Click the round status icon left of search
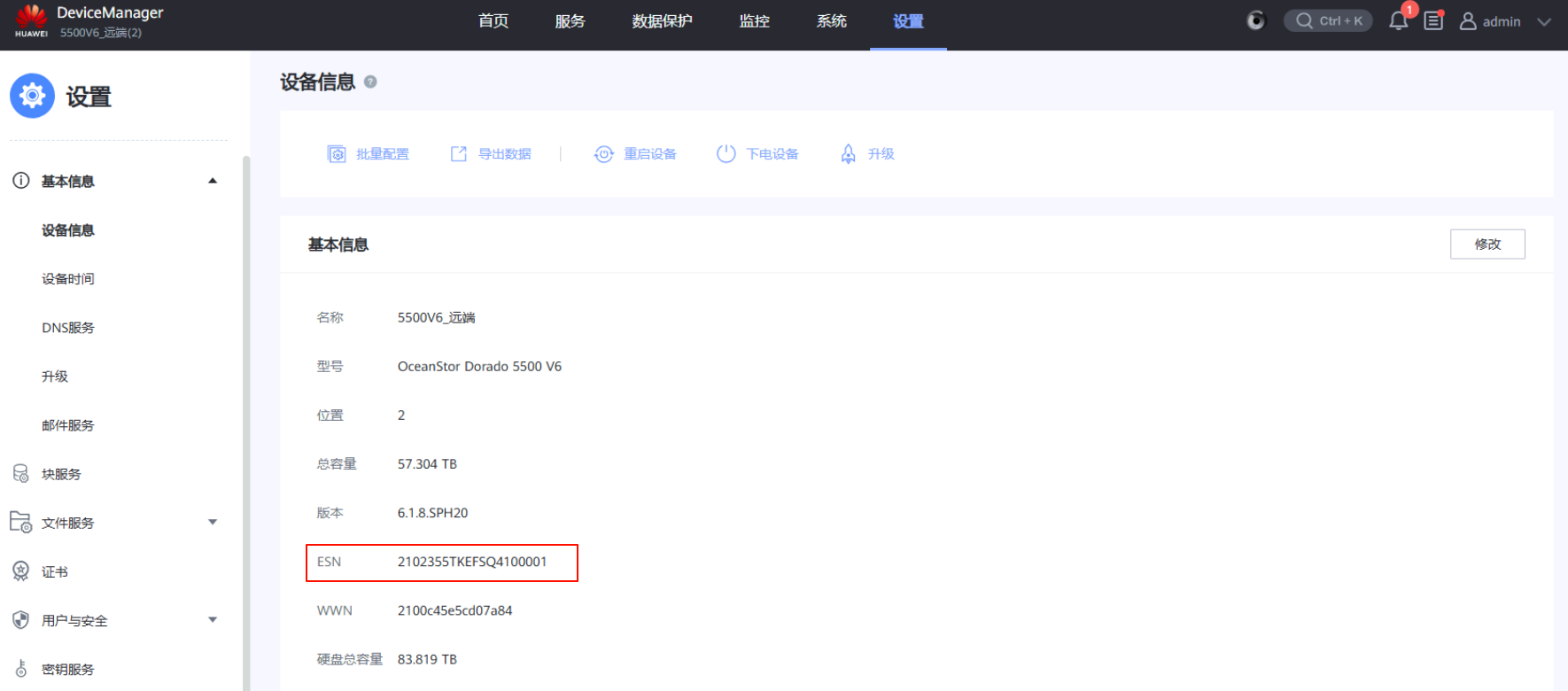The image size is (1568, 691). coord(1256,20)
